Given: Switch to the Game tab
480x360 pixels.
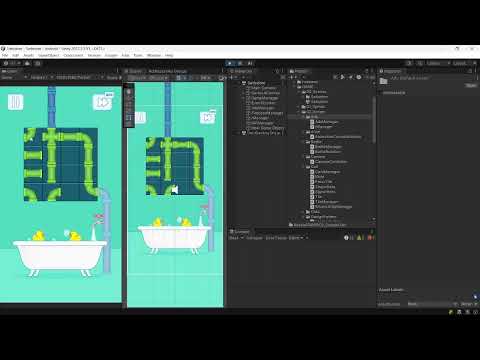Looking at the screenshot, I should (x=9, y=71).
